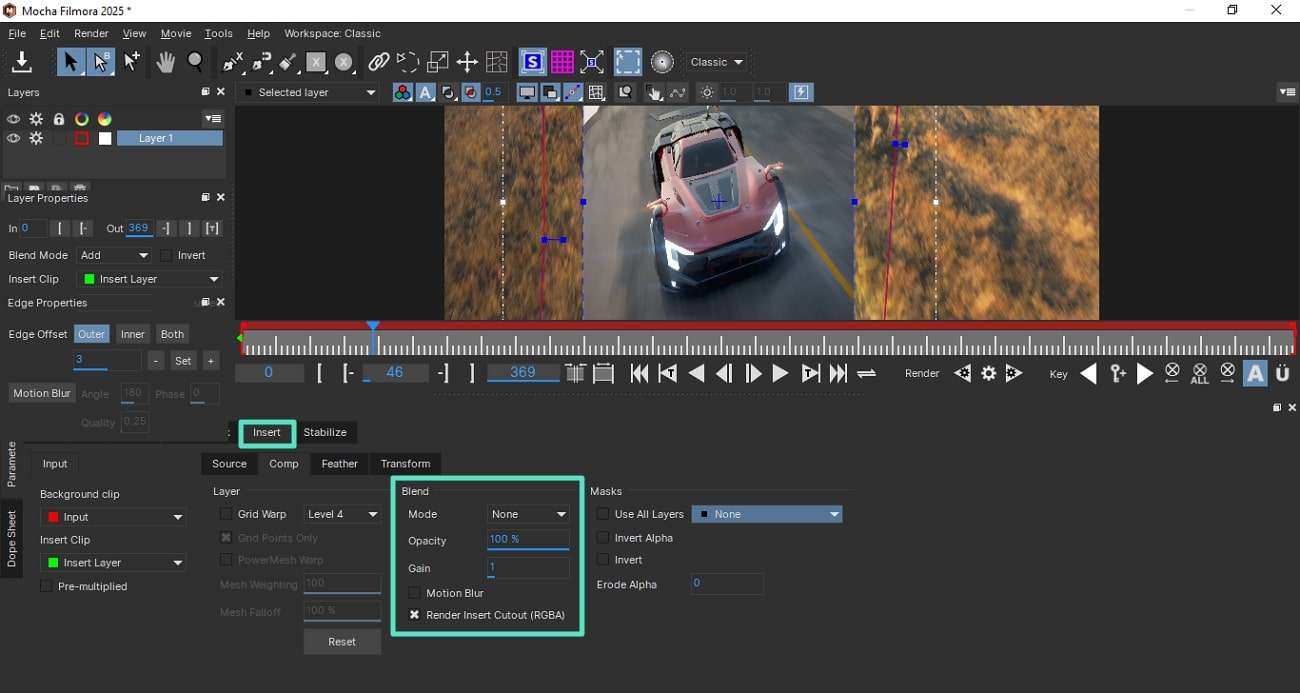
Task: Click the edge offset Set button
Action: click(x=183, y=361)
